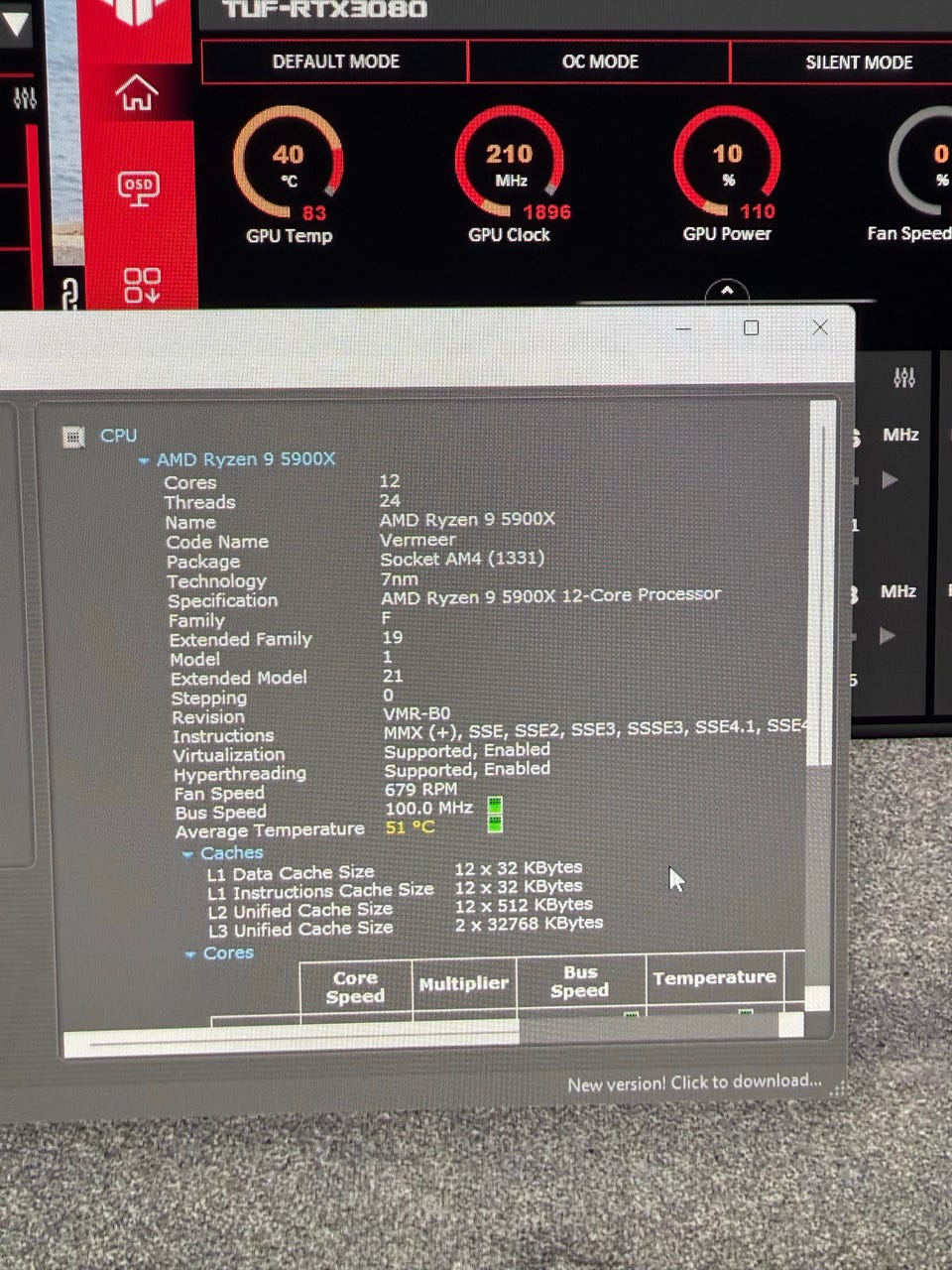Click the Vermeer value
Viewport: 952px width, 1270px height.
click(x=417, y=540)
